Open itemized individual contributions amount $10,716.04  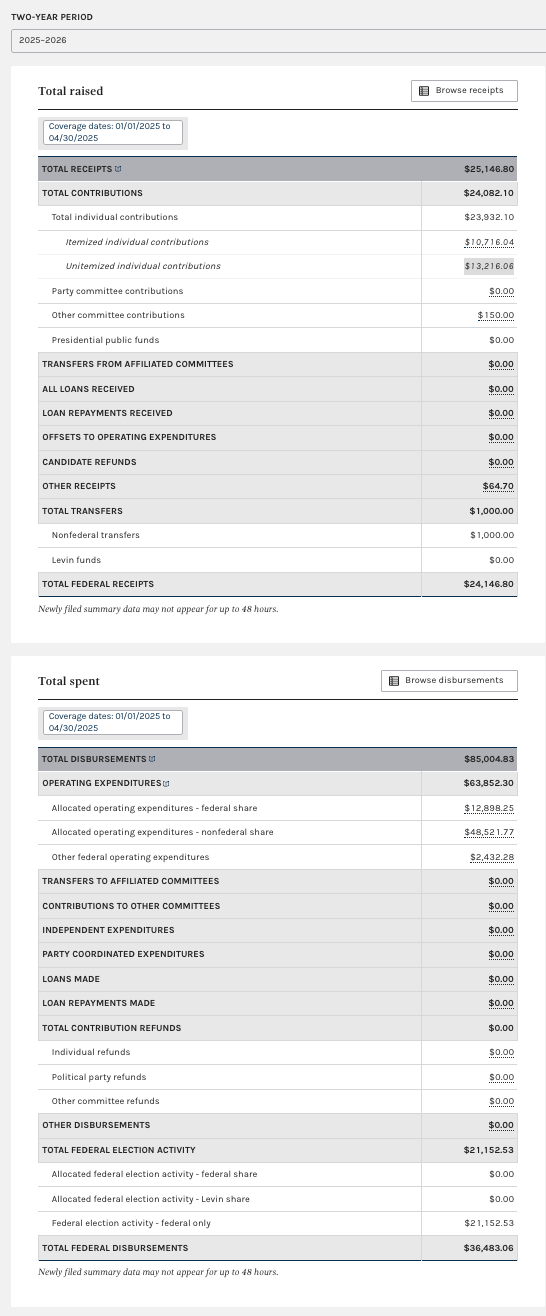(490, 242)
